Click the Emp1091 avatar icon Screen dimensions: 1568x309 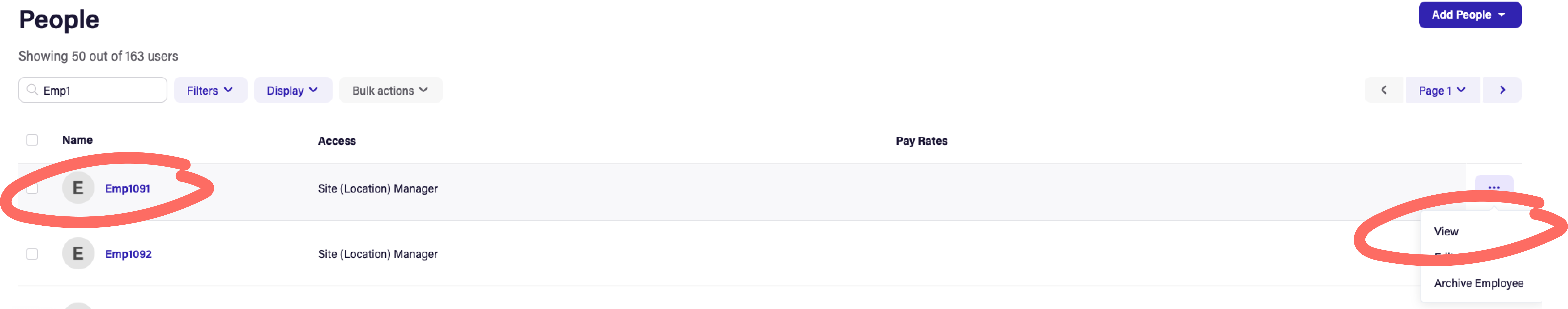click(x=78, y=188)
